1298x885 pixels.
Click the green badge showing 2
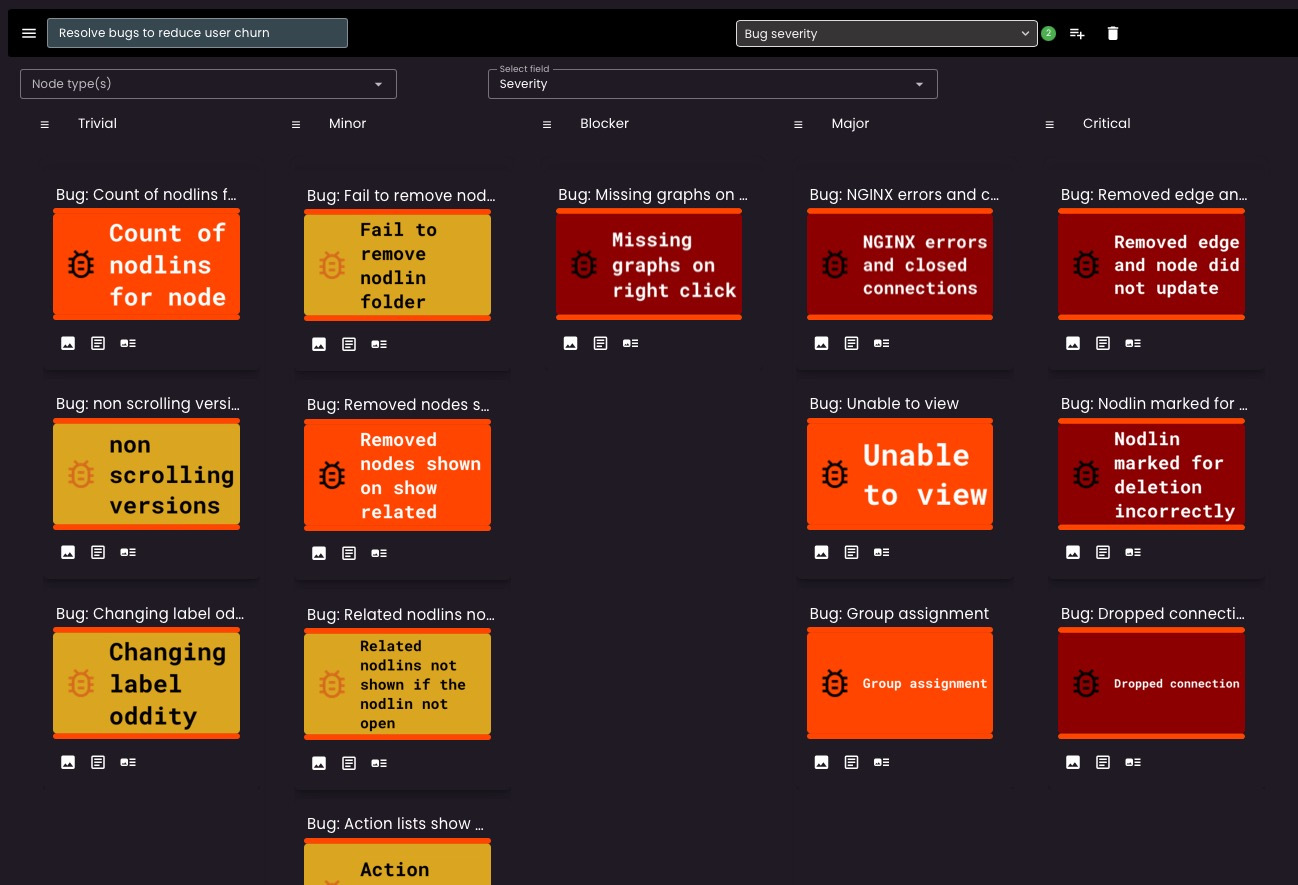[1048, 33]
